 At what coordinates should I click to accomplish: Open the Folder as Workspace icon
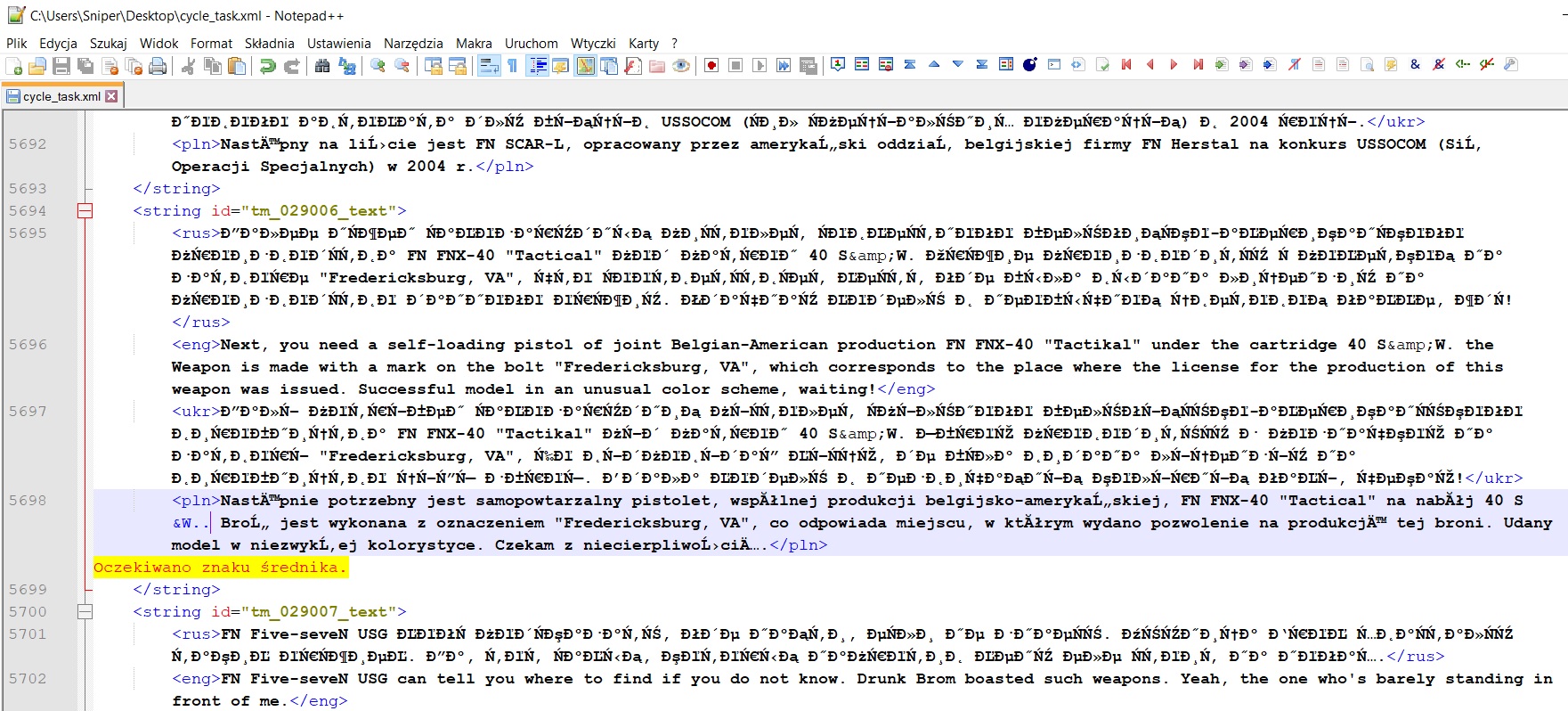(657, 65)
